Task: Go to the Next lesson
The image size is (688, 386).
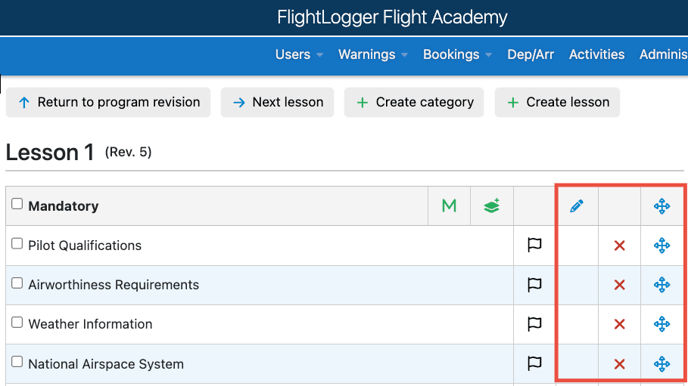Action: pos(277,102)
